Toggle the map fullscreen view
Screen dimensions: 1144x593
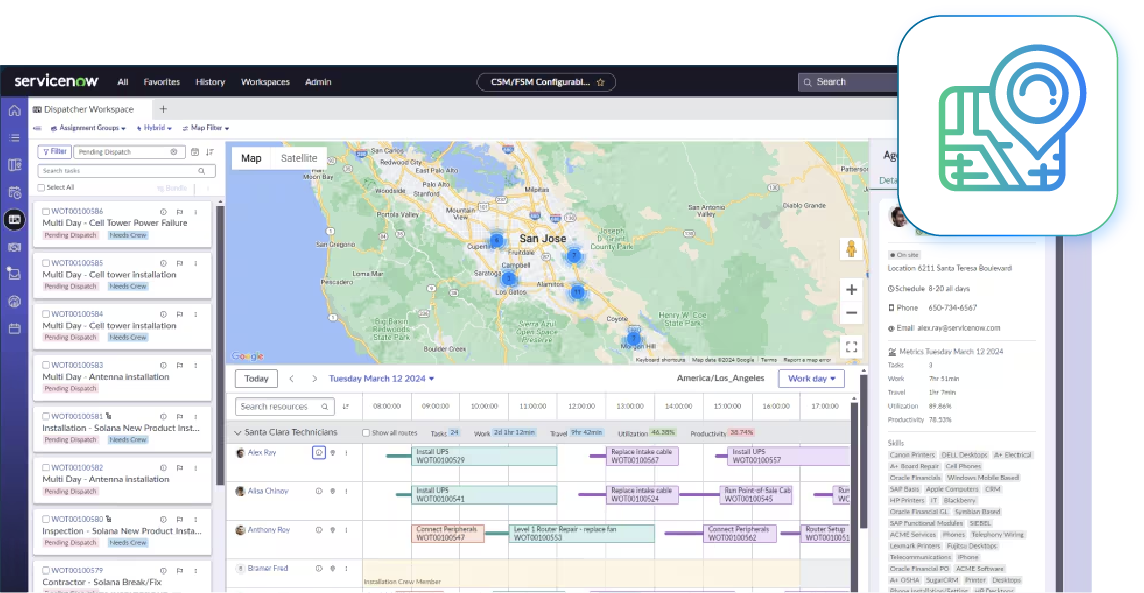[851, 347]
